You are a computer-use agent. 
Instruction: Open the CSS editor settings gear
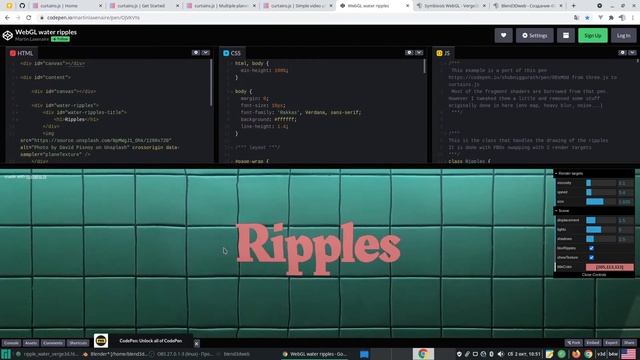409,53
